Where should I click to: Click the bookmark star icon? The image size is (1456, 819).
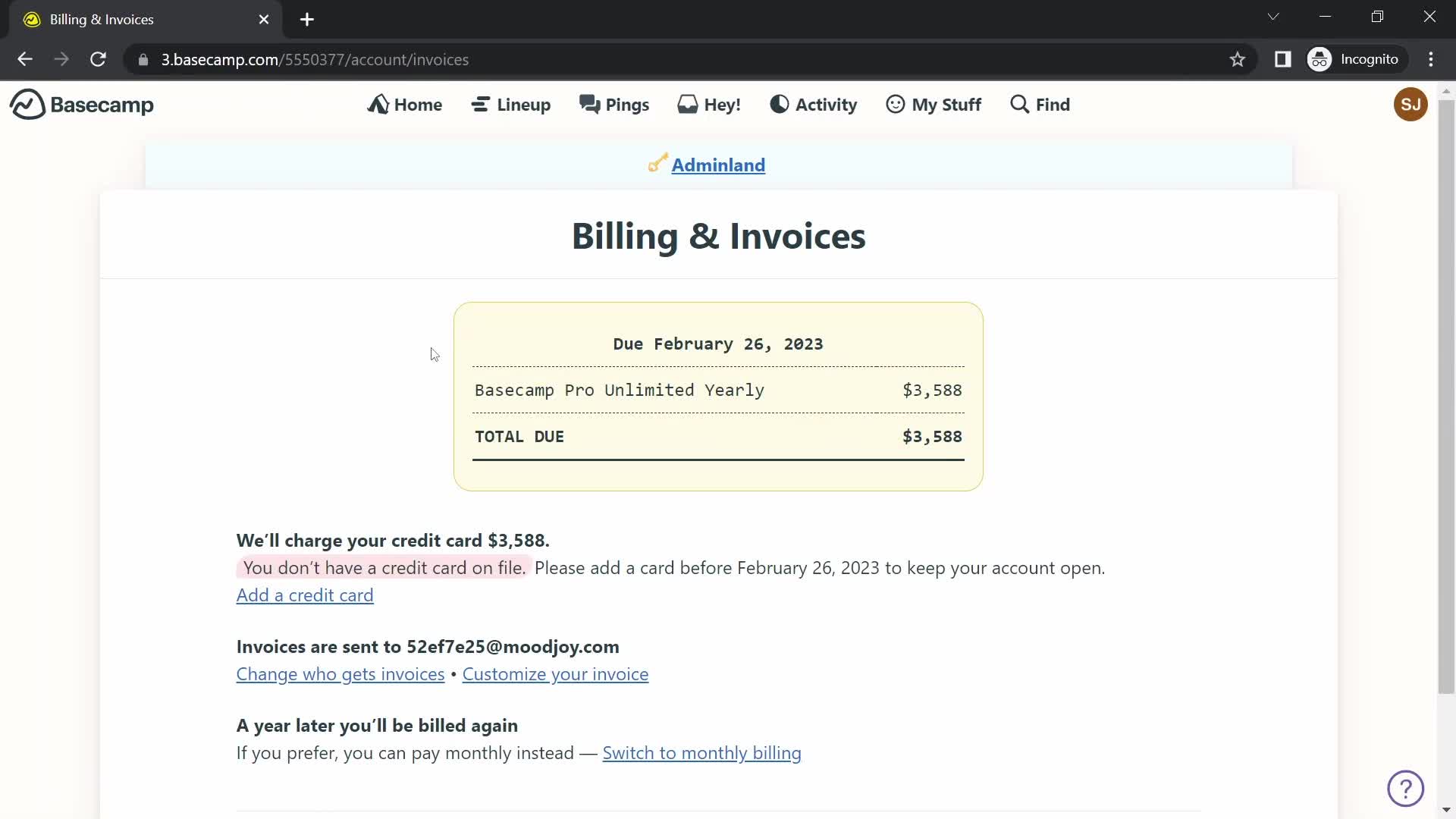click(x=1238, y=59)
